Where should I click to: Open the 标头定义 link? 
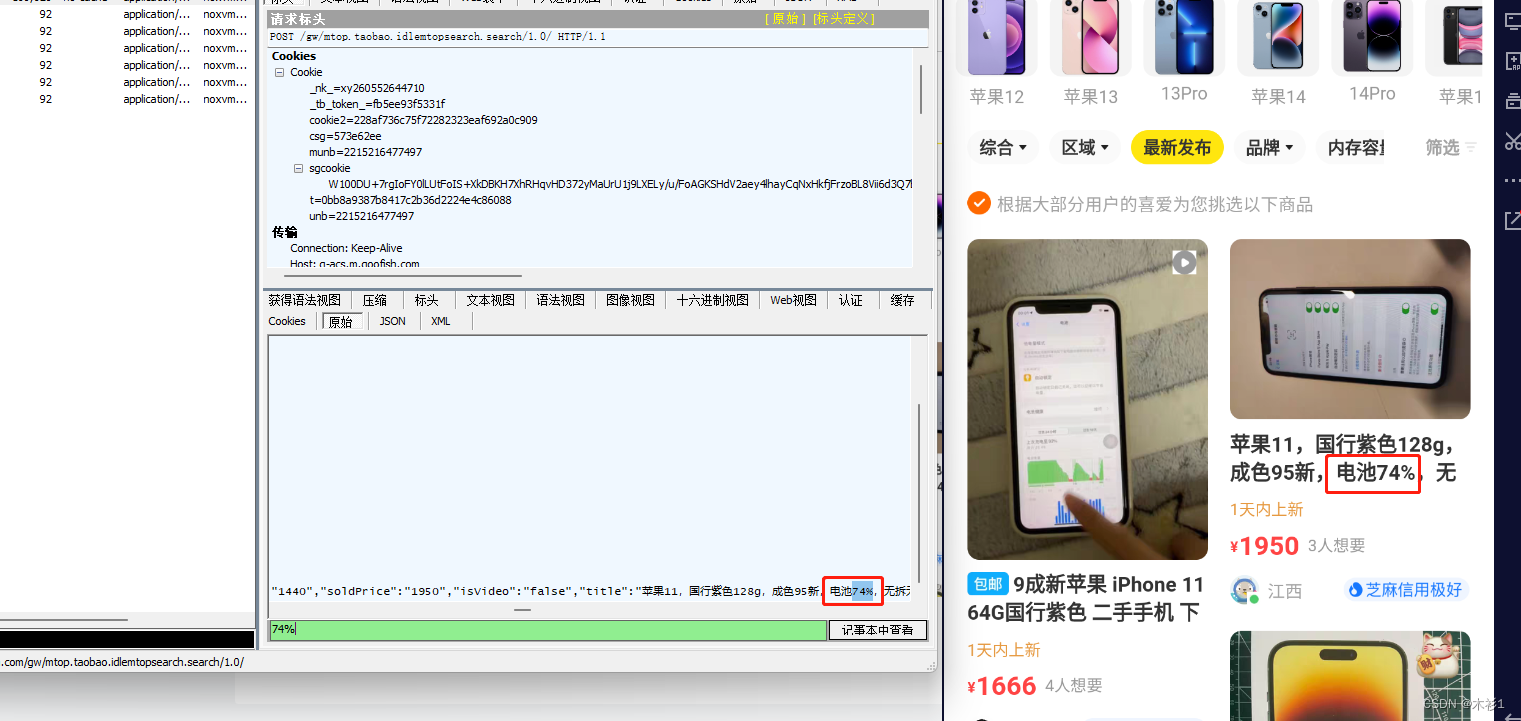tap(843, 19)
